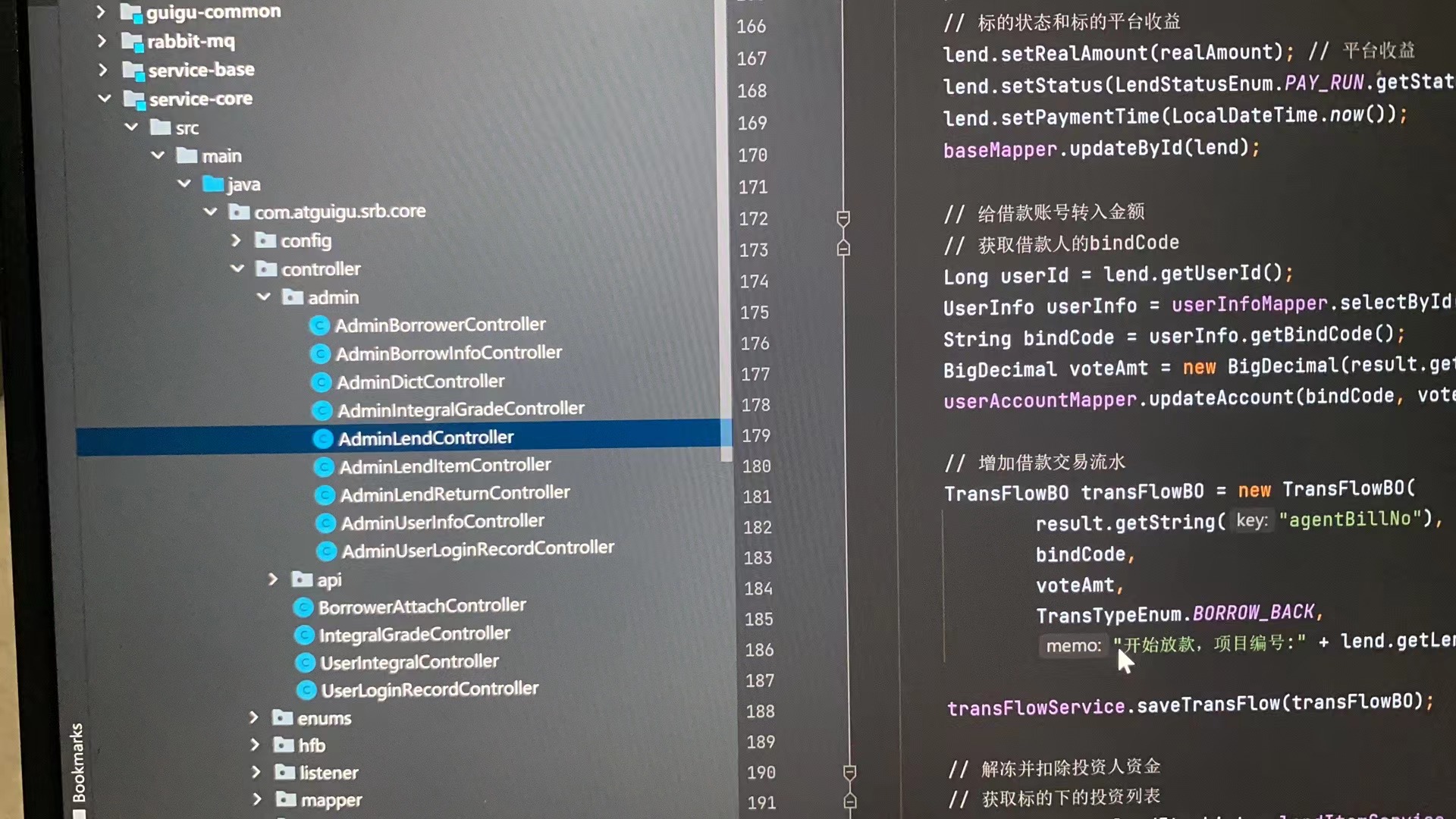Open UserIntegralController in the tree
1456x819 pixels.
409,662
